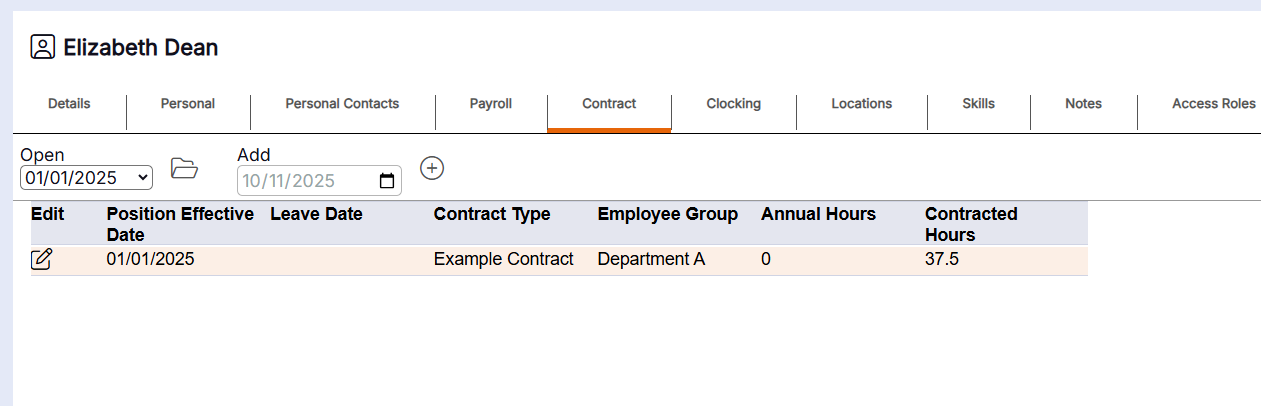
Task: Switch to the Locations tab
Action: coord(861,104)
